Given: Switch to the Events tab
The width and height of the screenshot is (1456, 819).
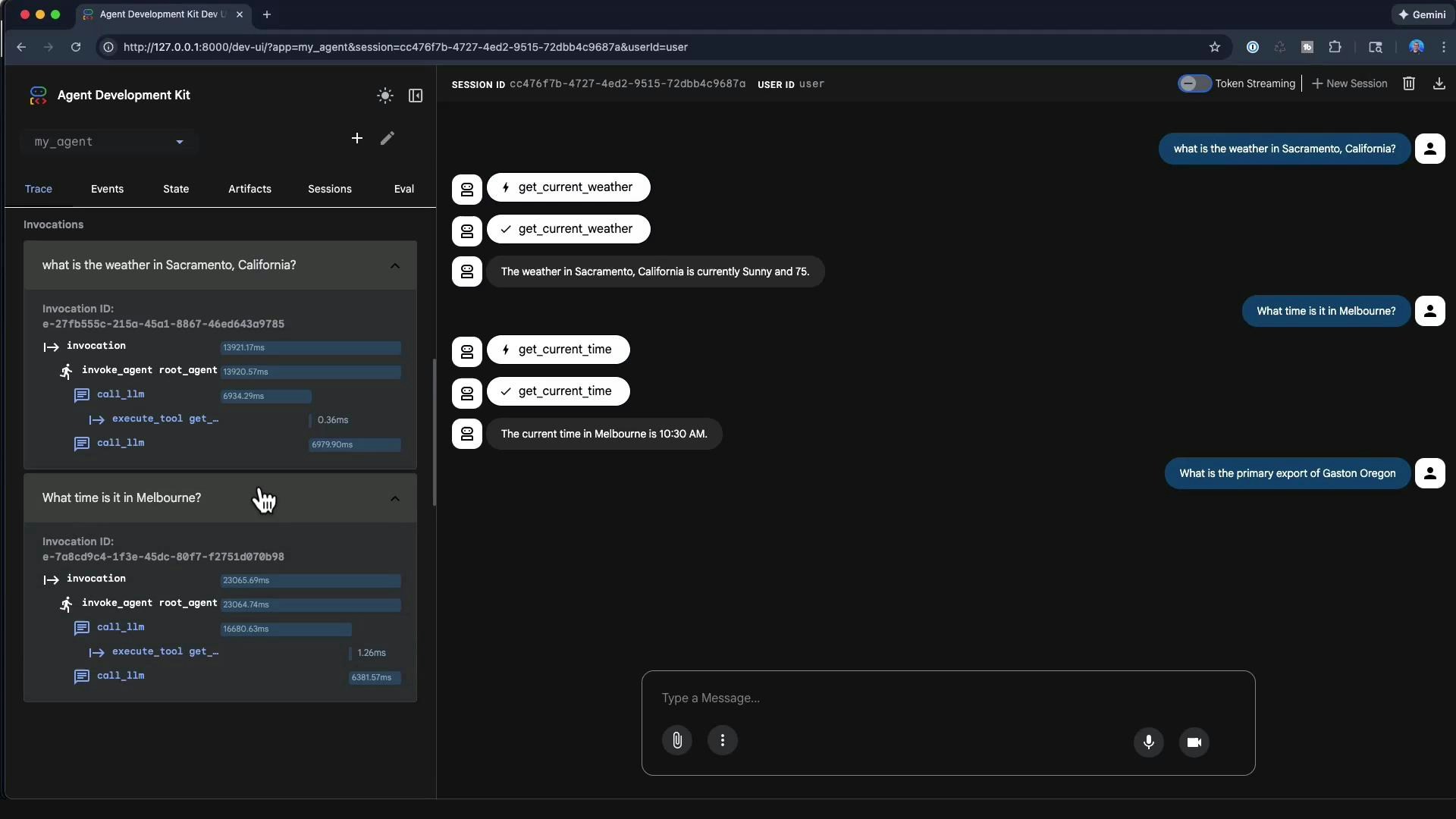Looking at the screenshot, I should (107, 189).
